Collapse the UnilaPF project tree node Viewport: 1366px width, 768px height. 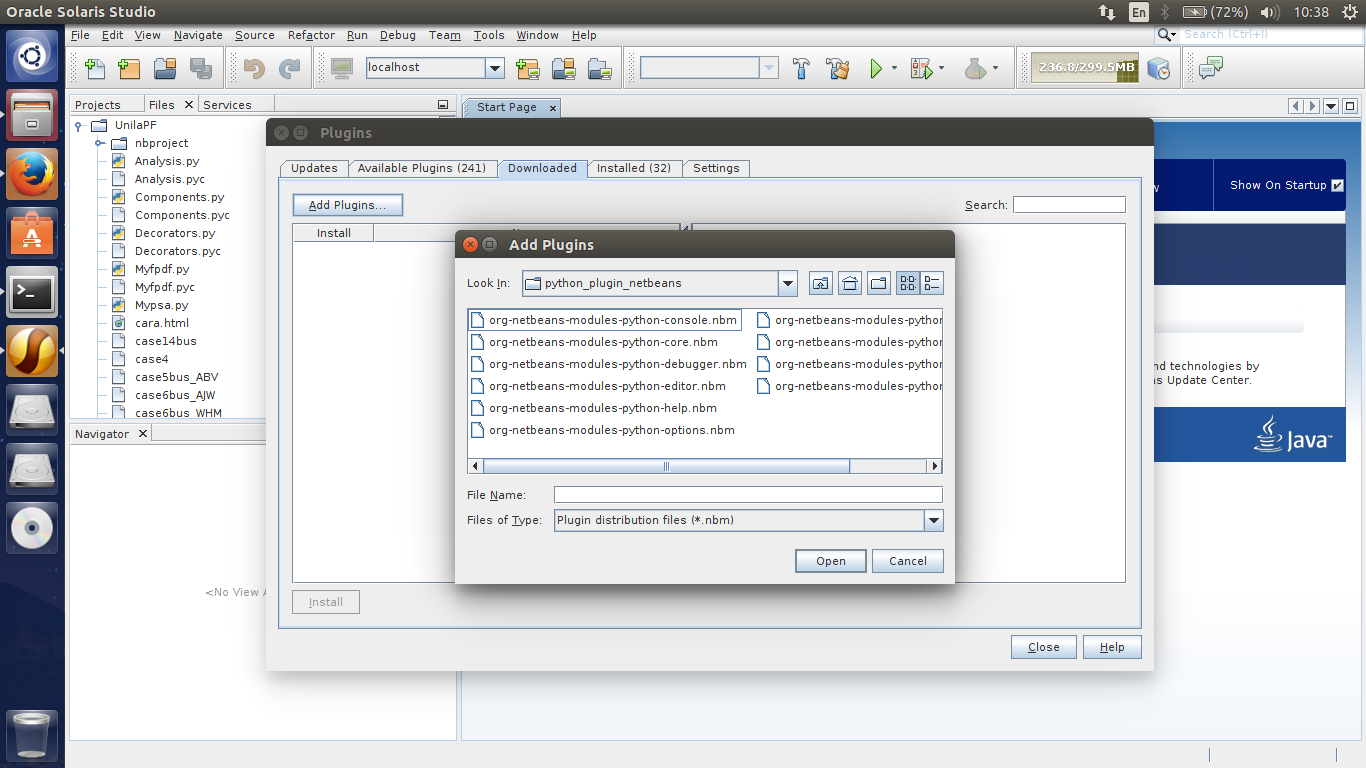pyautogui.click(x=79, y=125)
